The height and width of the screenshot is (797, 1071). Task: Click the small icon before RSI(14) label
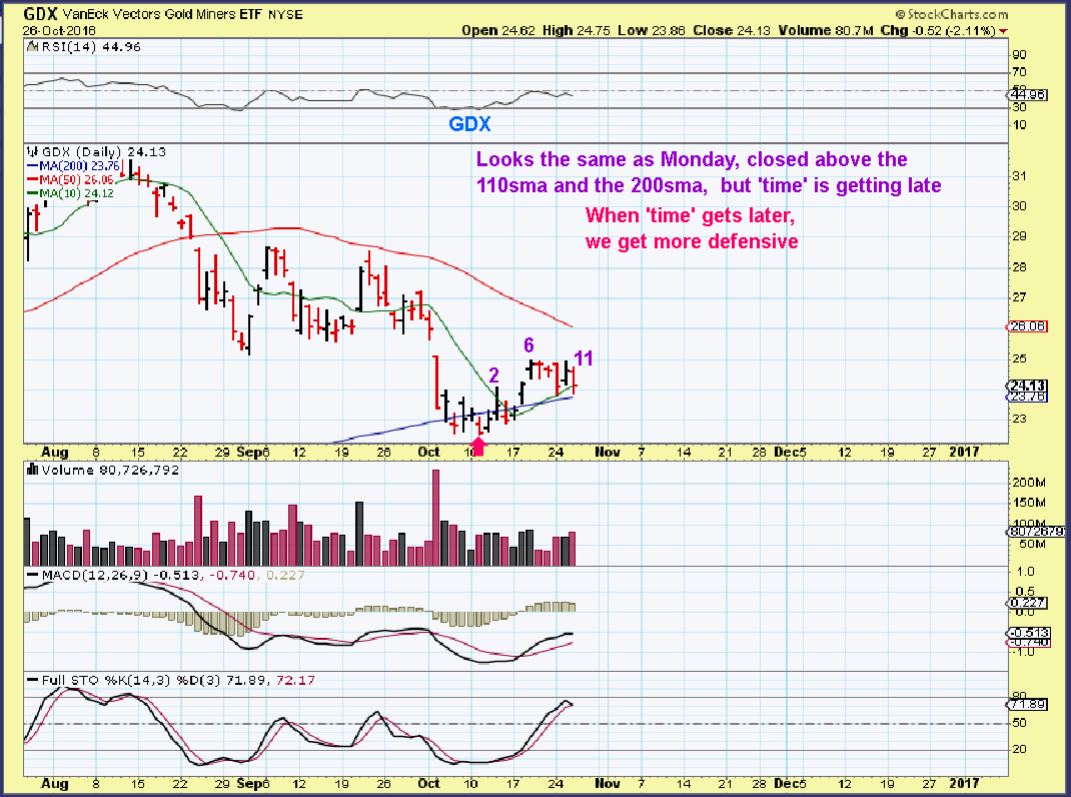click(31, 46)
